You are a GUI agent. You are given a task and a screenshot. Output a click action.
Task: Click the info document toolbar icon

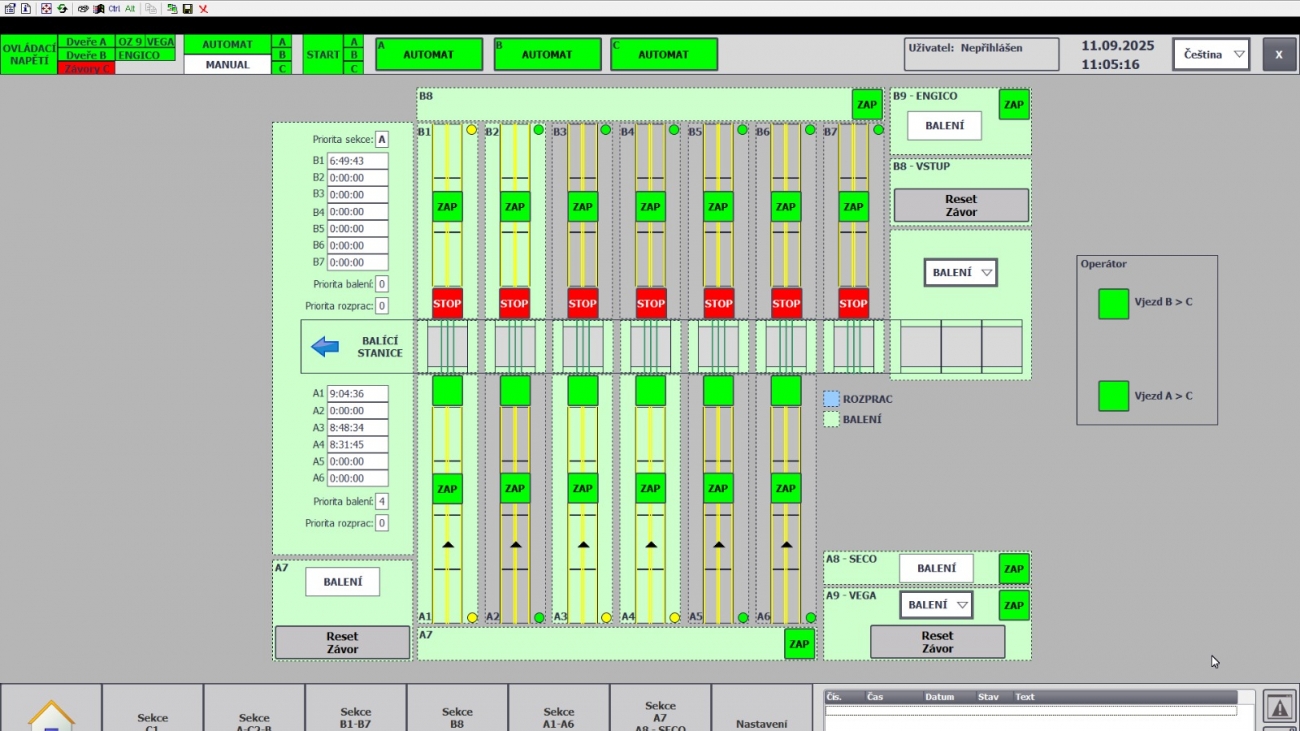[25, 8]
